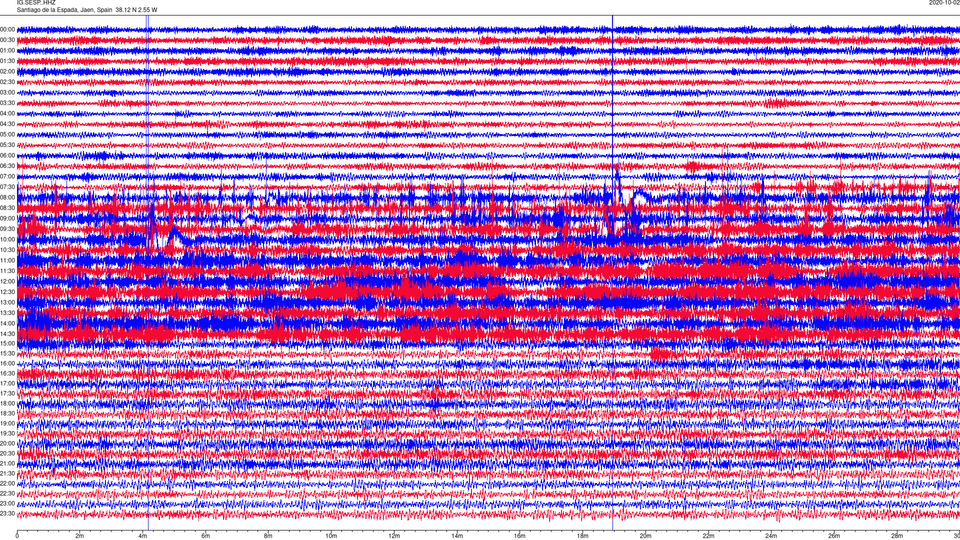Select the 09:00 trace label

[x=7, y=219]
